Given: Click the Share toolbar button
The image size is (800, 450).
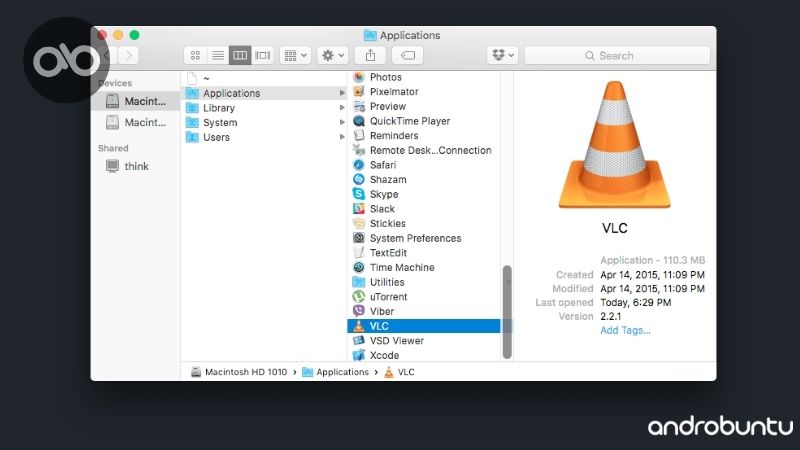Looking at the screenshot, I should tap(370, 55).
